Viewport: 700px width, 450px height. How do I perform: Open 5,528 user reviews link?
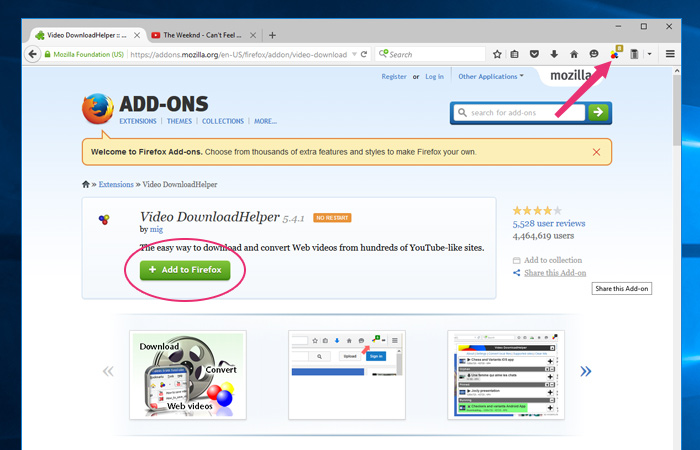(549, 223)
